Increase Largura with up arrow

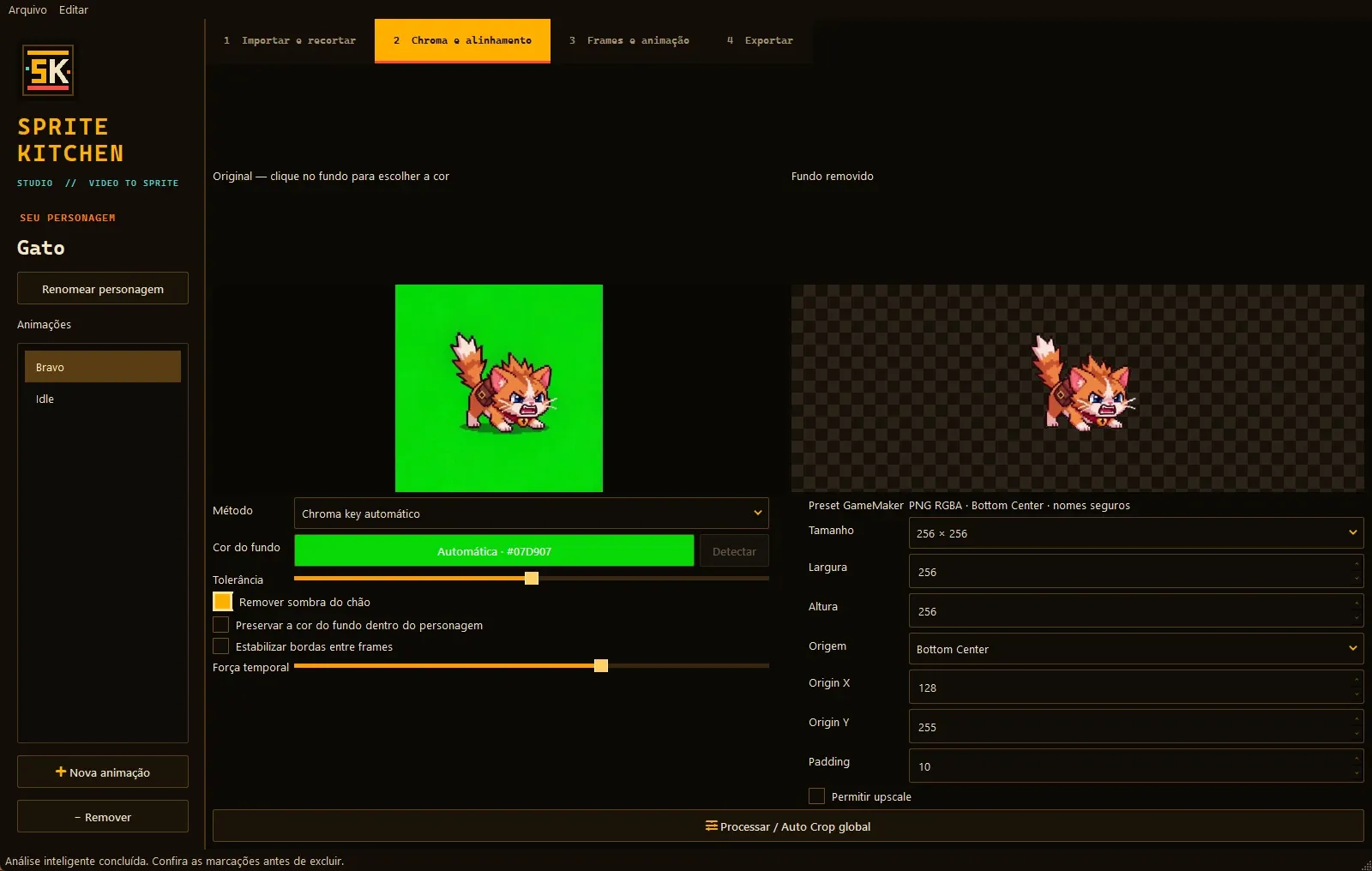[x=1357, y=563]
